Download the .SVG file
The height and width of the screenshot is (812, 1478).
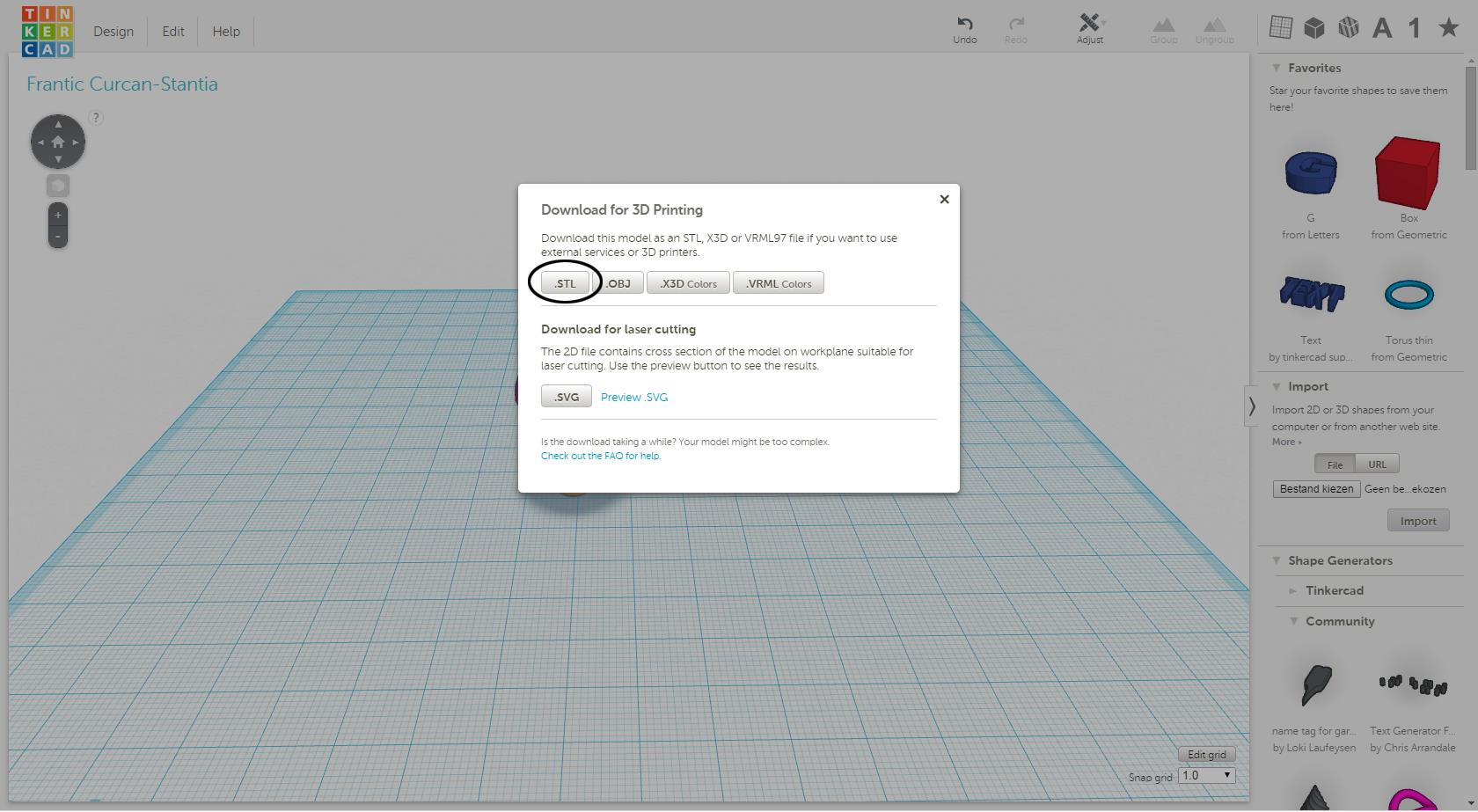point(567,397)
